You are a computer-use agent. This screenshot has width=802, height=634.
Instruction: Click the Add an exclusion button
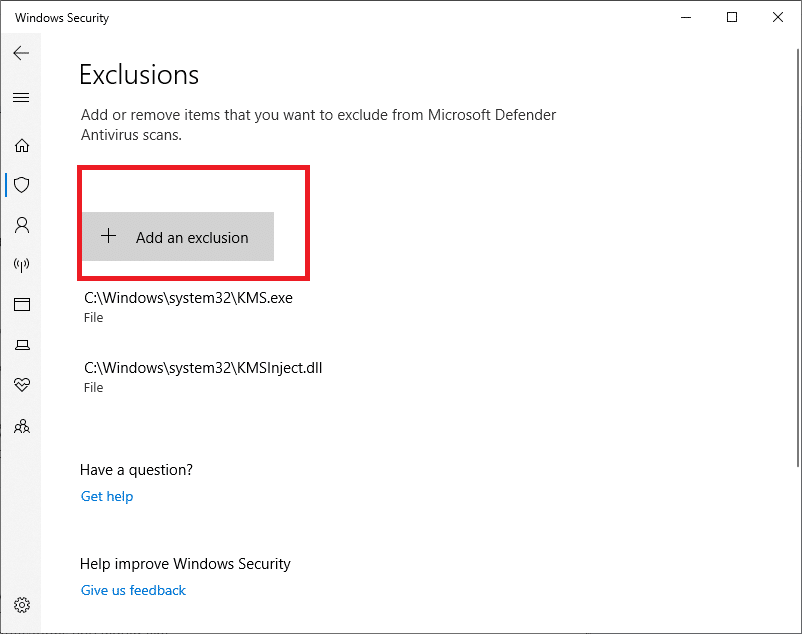178,237
